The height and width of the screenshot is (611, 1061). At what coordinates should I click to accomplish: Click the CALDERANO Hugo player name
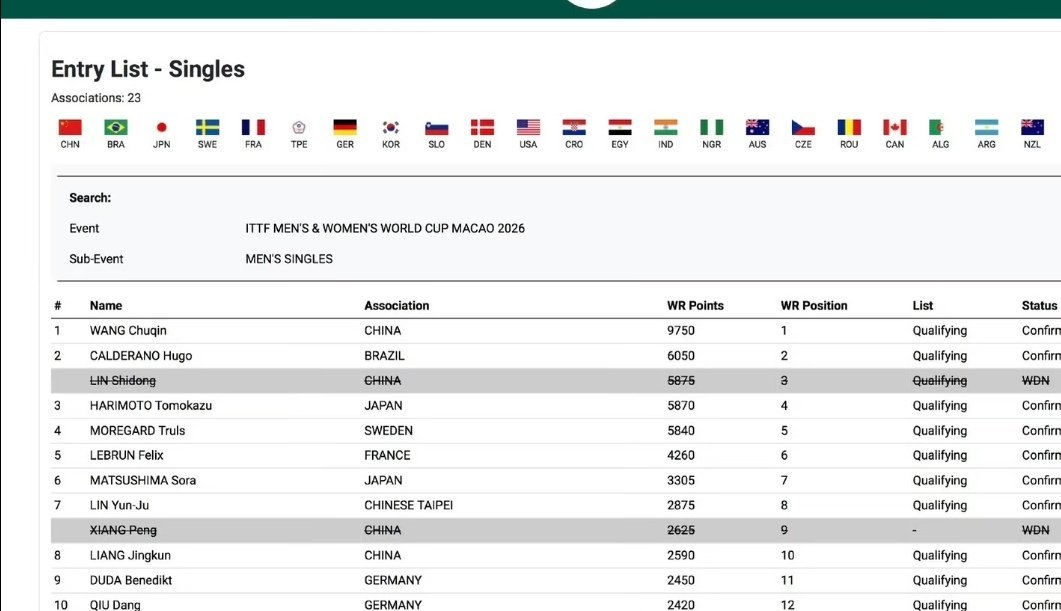141,356
